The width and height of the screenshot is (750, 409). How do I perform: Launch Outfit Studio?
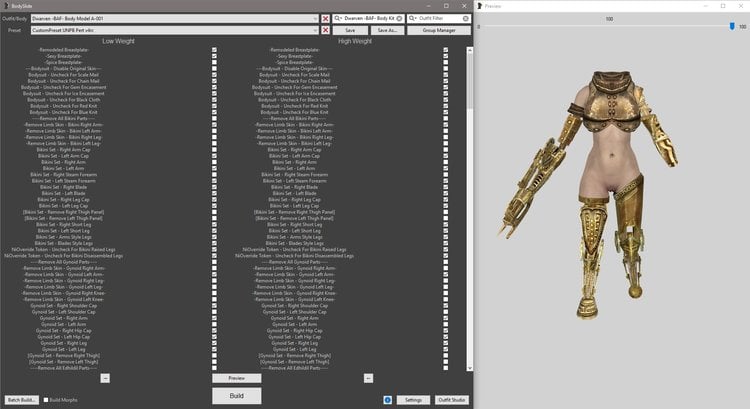452,400
